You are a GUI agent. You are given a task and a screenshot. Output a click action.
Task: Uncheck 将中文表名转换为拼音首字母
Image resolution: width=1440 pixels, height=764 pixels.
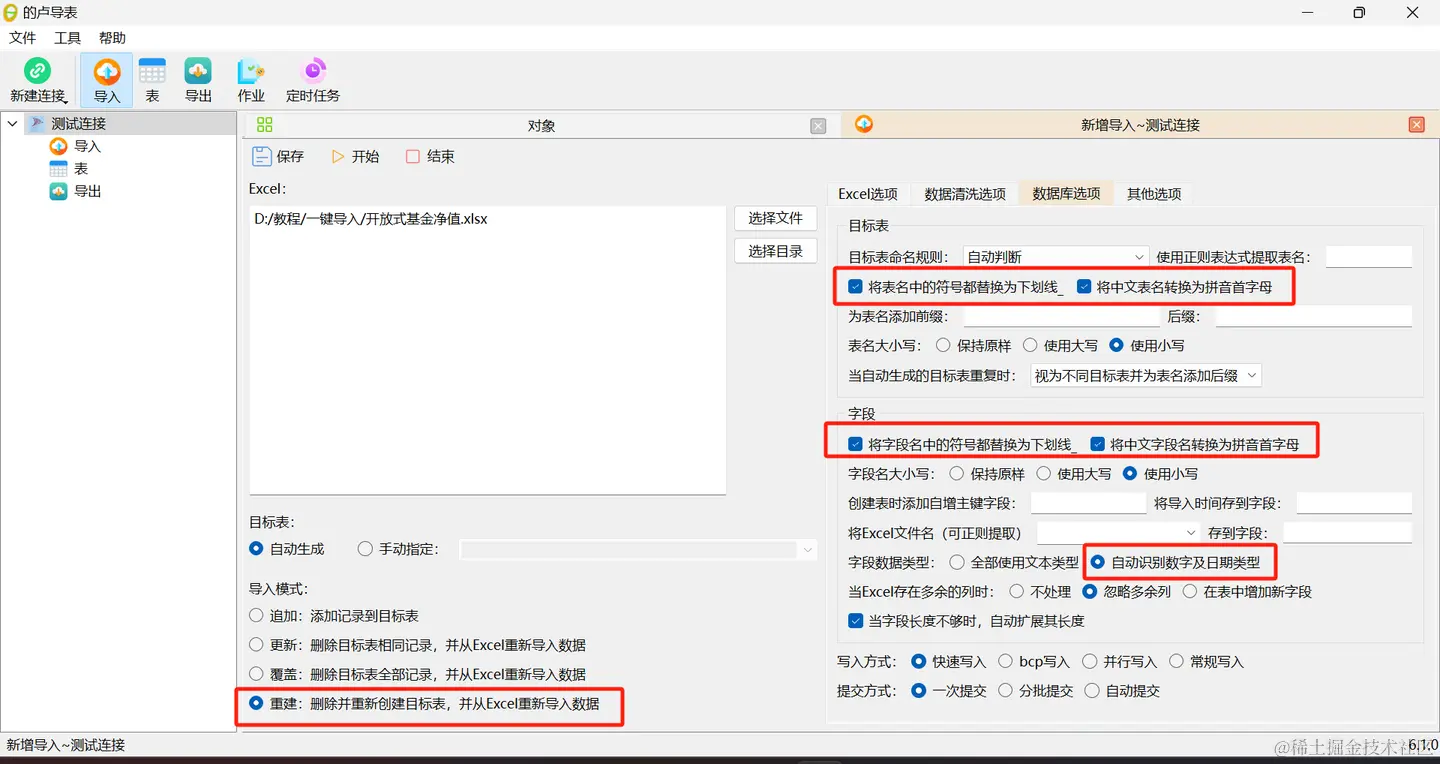click(x=1084, y=287)
